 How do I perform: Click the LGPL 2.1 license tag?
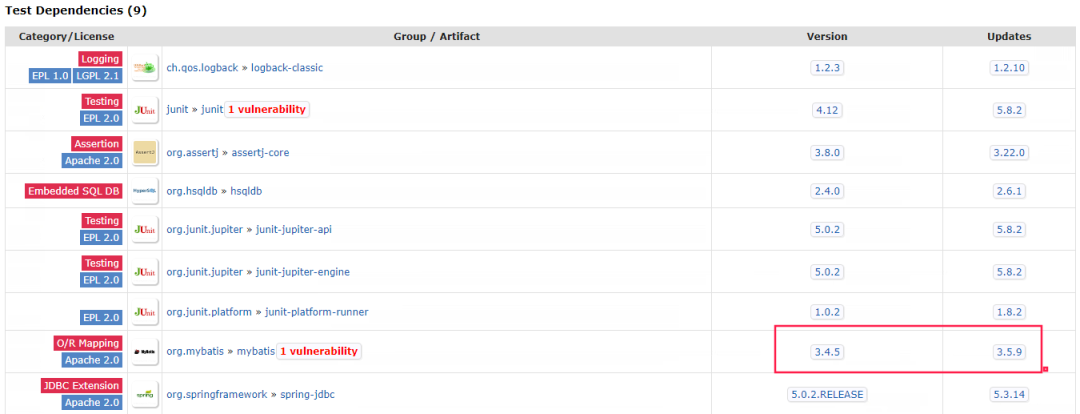coord(99,76)
